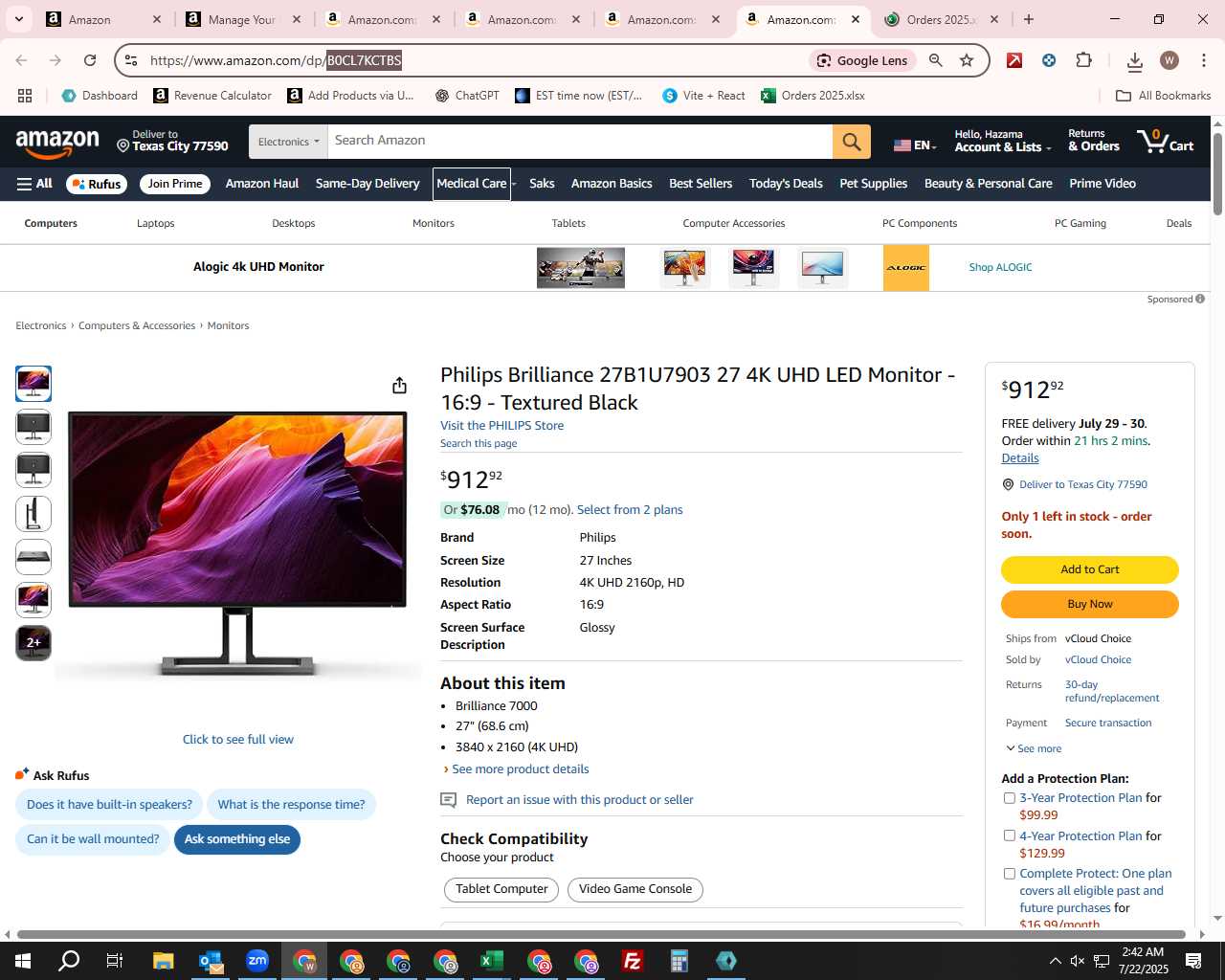Check the 3-Year Protection Plan box
This screenshot has height=980, width=1225.
1009,798
